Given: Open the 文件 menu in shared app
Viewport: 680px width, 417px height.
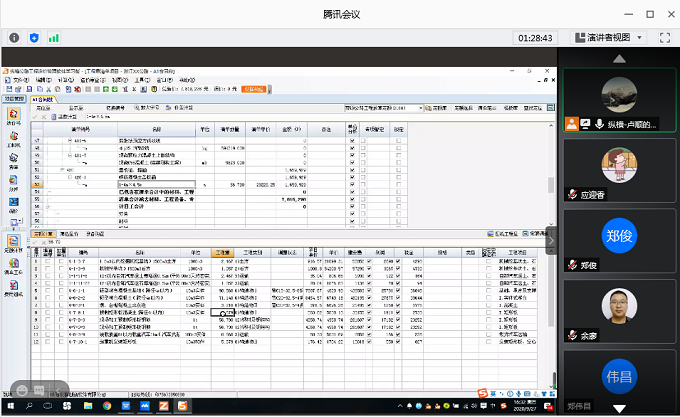Looking at the screenshot, I should coord(20,80).
